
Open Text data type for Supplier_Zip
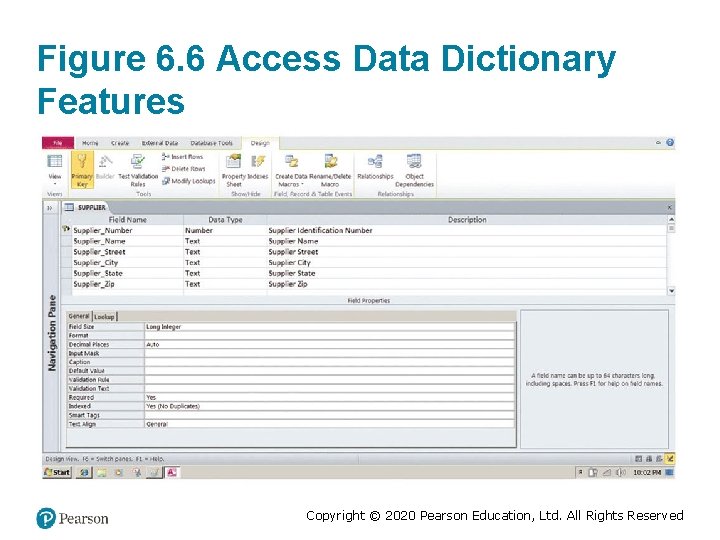(x=225, y=284)
